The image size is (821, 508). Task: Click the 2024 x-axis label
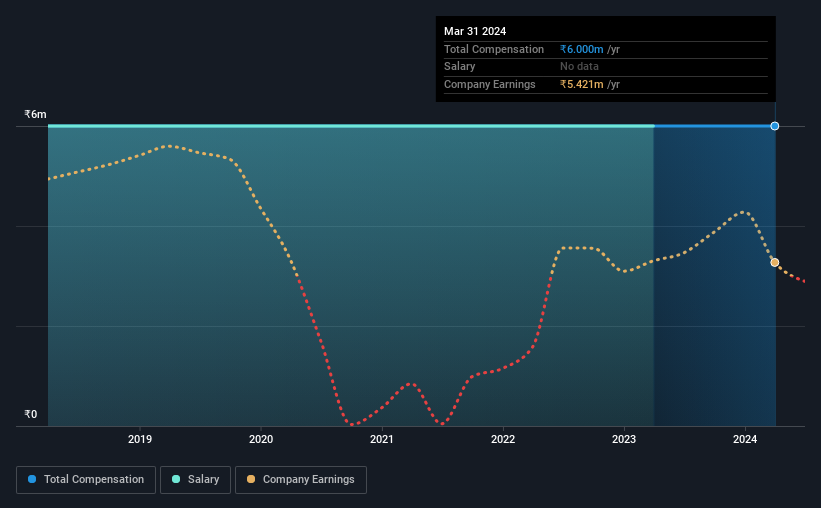[745, 439]
